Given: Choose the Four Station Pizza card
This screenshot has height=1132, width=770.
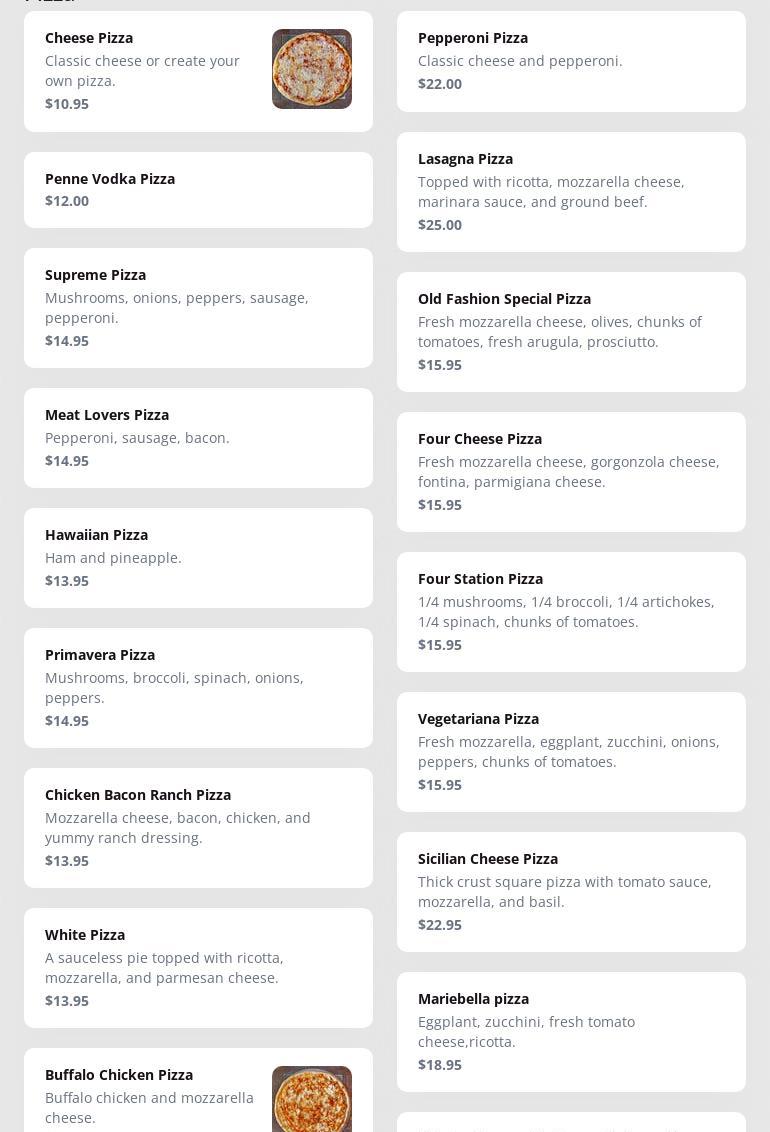Looking at the screenshot, I should (571, 611).
